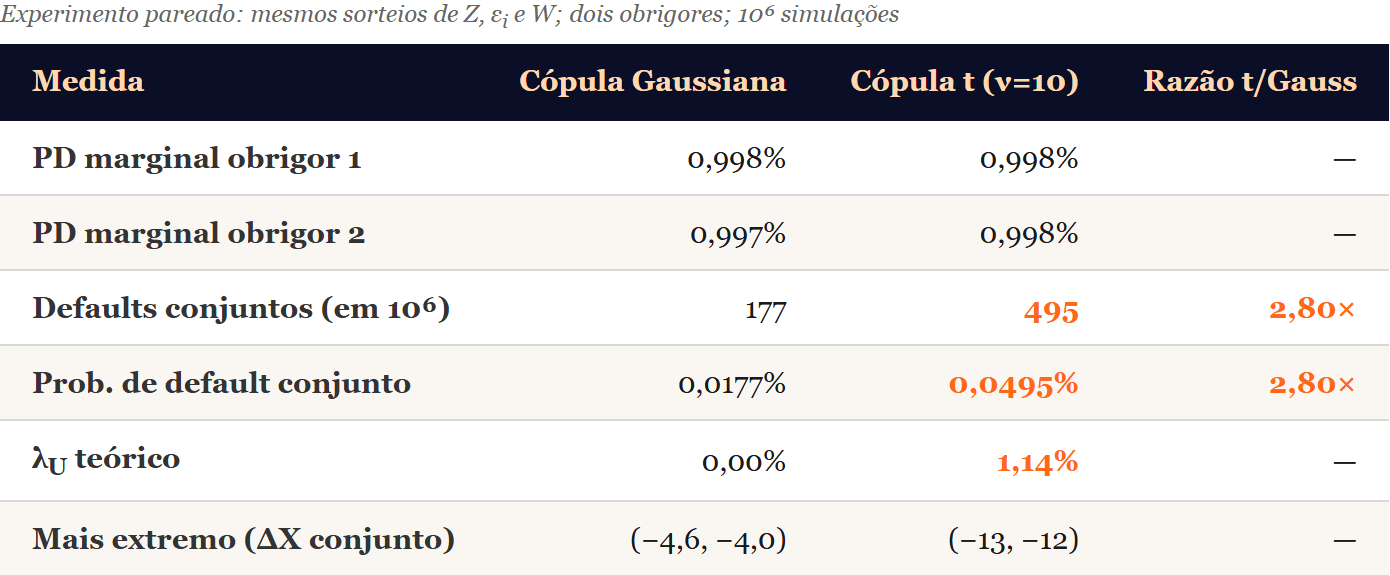
Task: Click the (−4,6, −4,0) extreme value cell
Action: [708, 541]
